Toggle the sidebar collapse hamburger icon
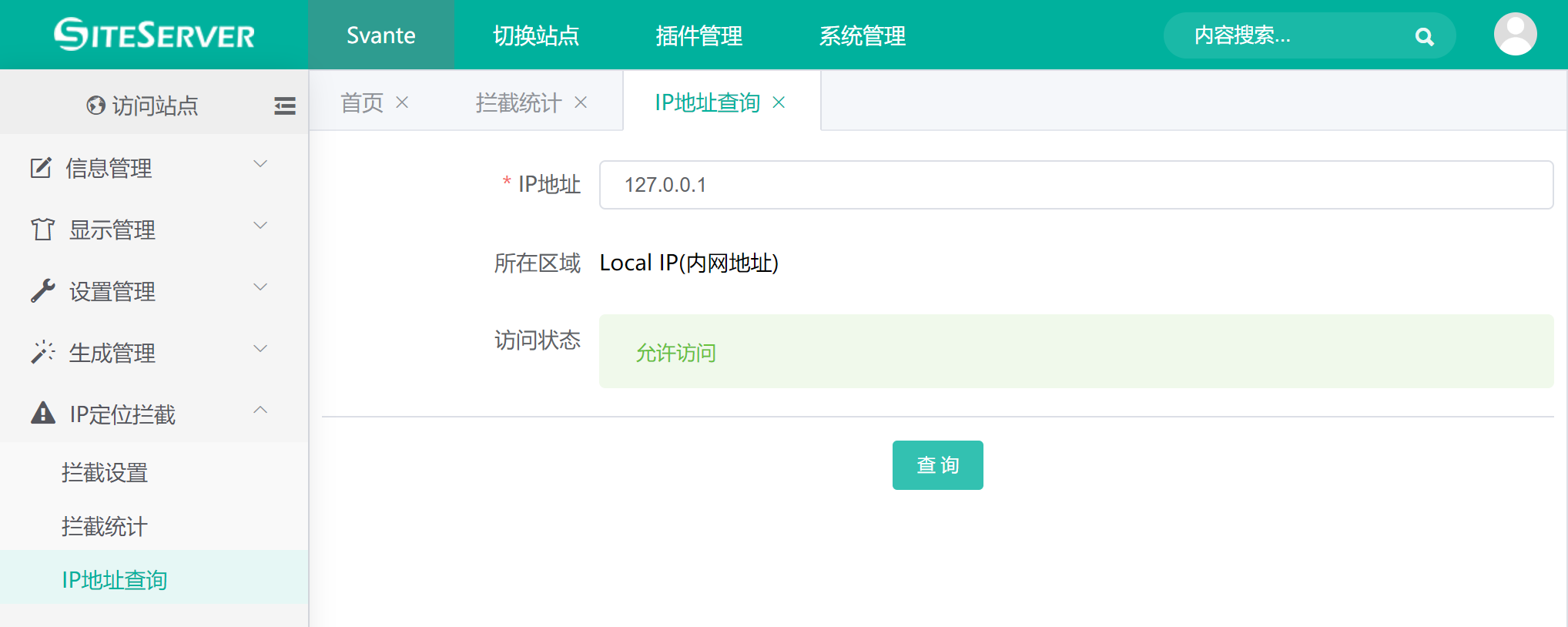This screenshot has height=627, width=1568. 284,106
